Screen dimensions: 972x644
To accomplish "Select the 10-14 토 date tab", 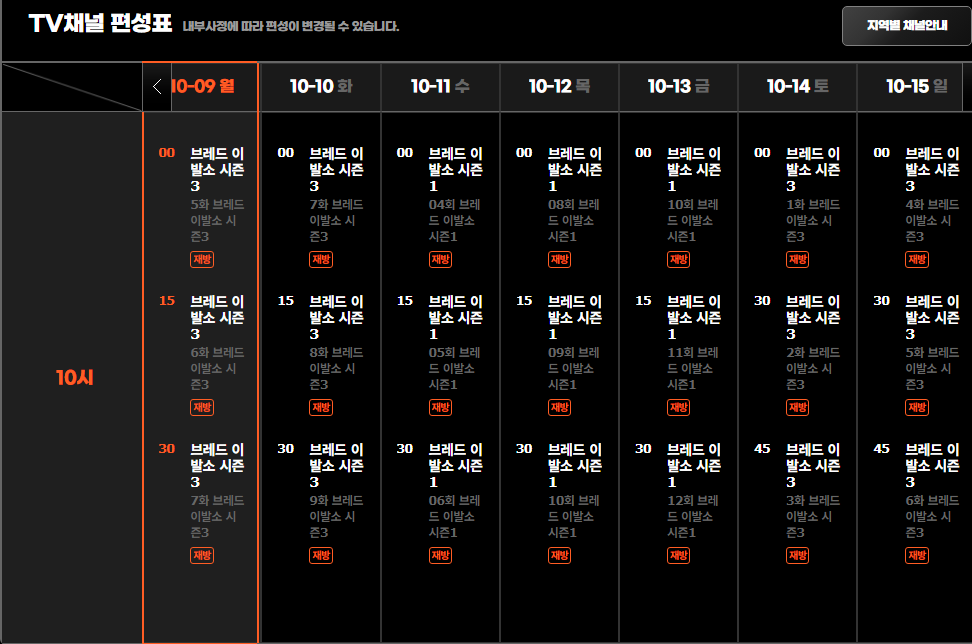I will pos(797,87).
